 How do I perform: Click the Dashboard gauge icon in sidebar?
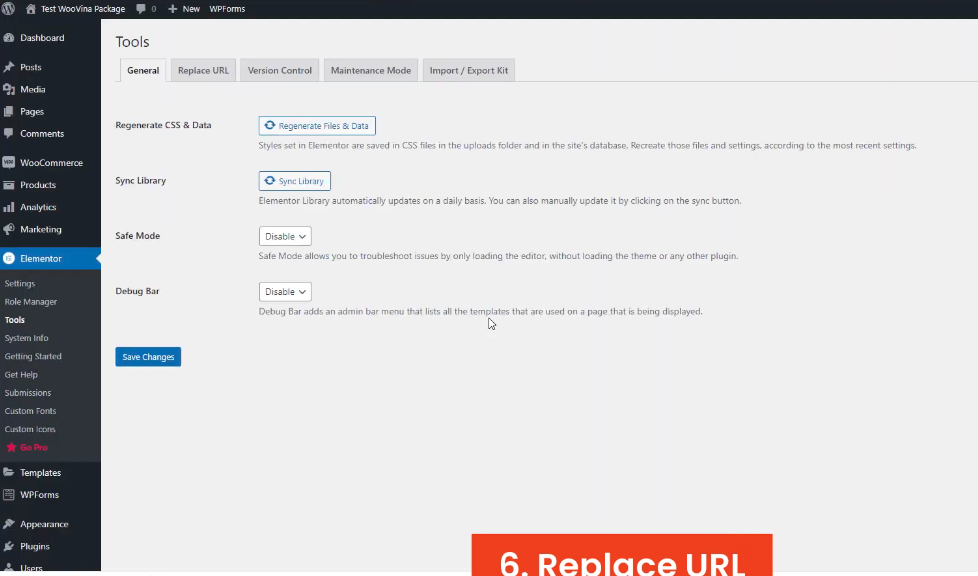(9, 38)
